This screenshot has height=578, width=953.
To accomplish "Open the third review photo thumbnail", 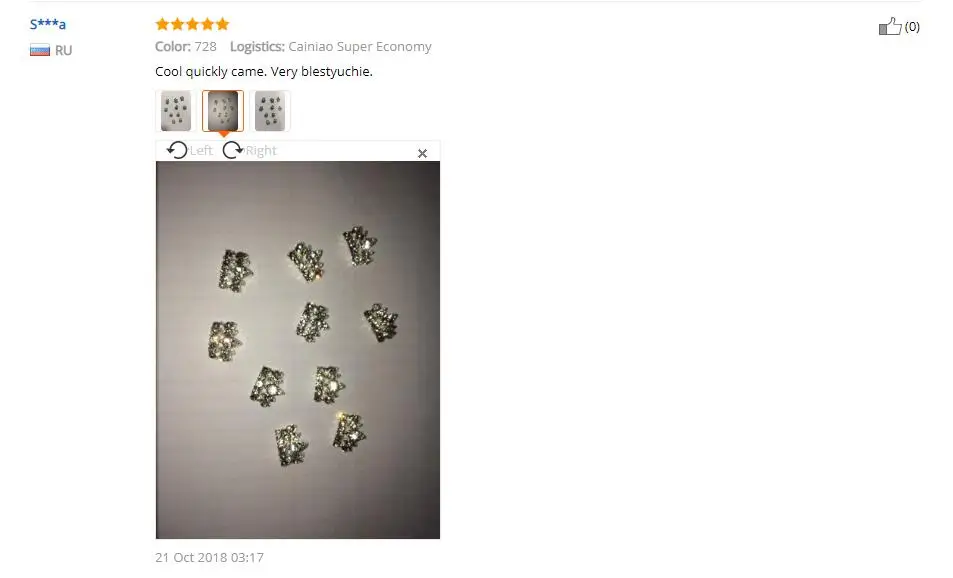I will pos(270,111).
